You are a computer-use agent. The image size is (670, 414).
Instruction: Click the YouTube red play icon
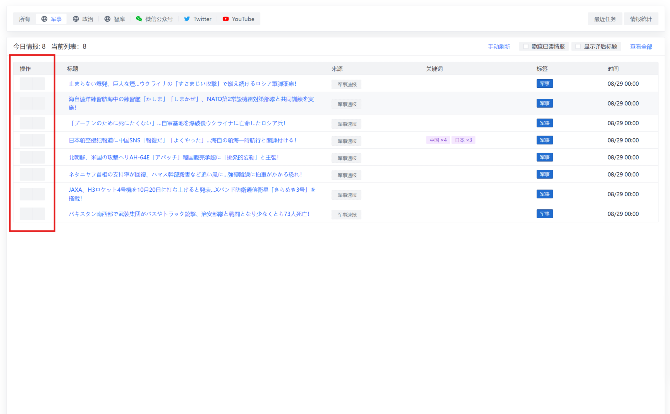pos(226,18)
